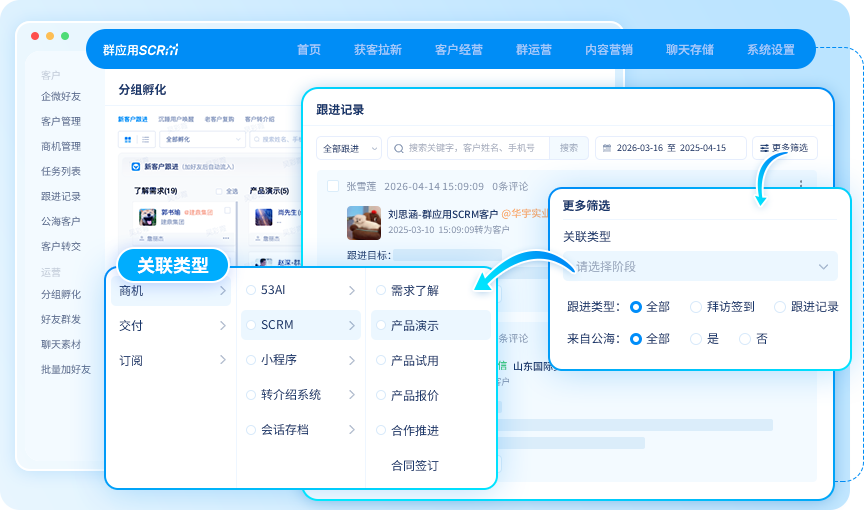This screenshot has height=510, width=864.
Task: Select 全部 for 跟进类型
Action: click(x=636, y=307)
